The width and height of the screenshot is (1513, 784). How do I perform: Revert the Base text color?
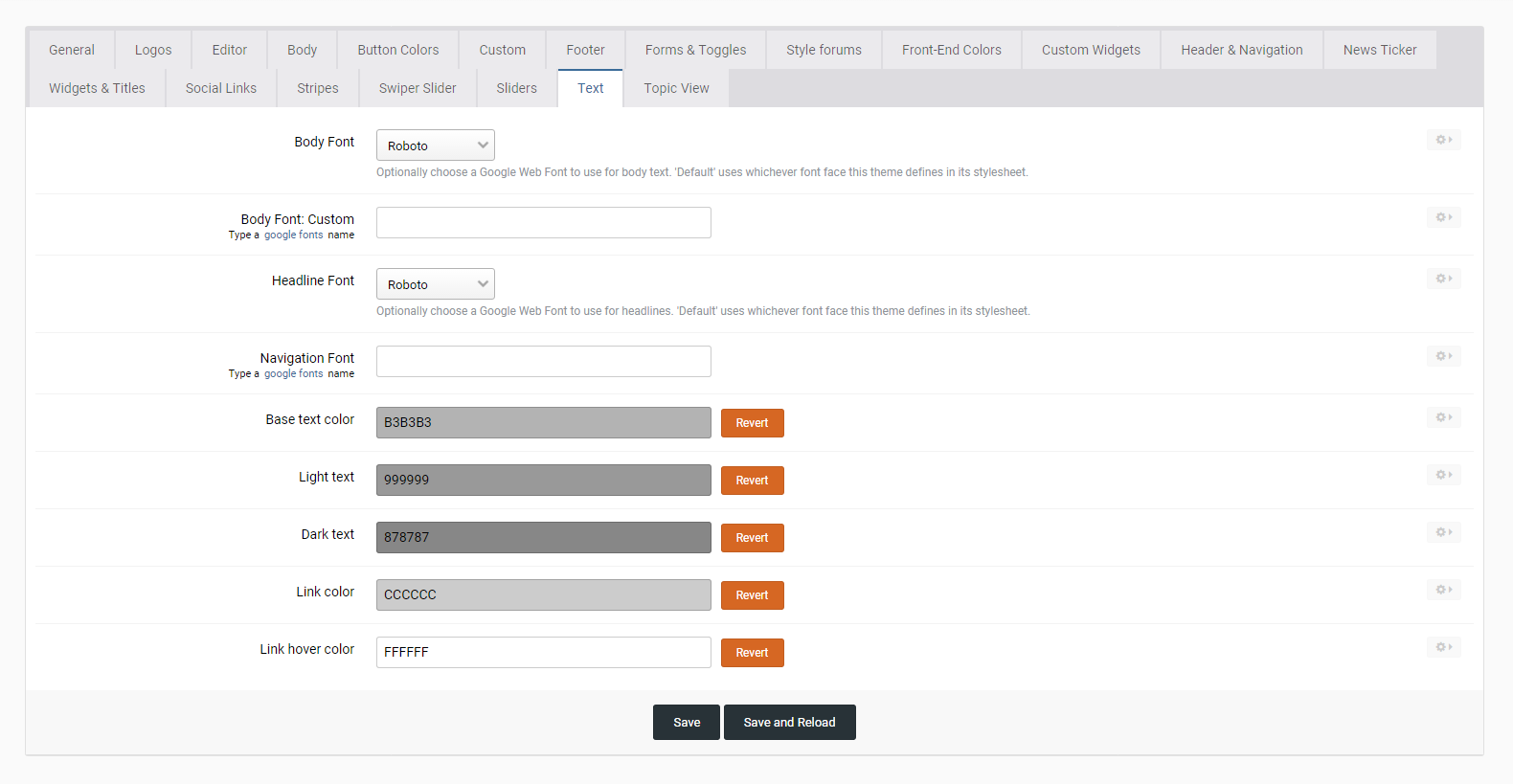(752, 423)
